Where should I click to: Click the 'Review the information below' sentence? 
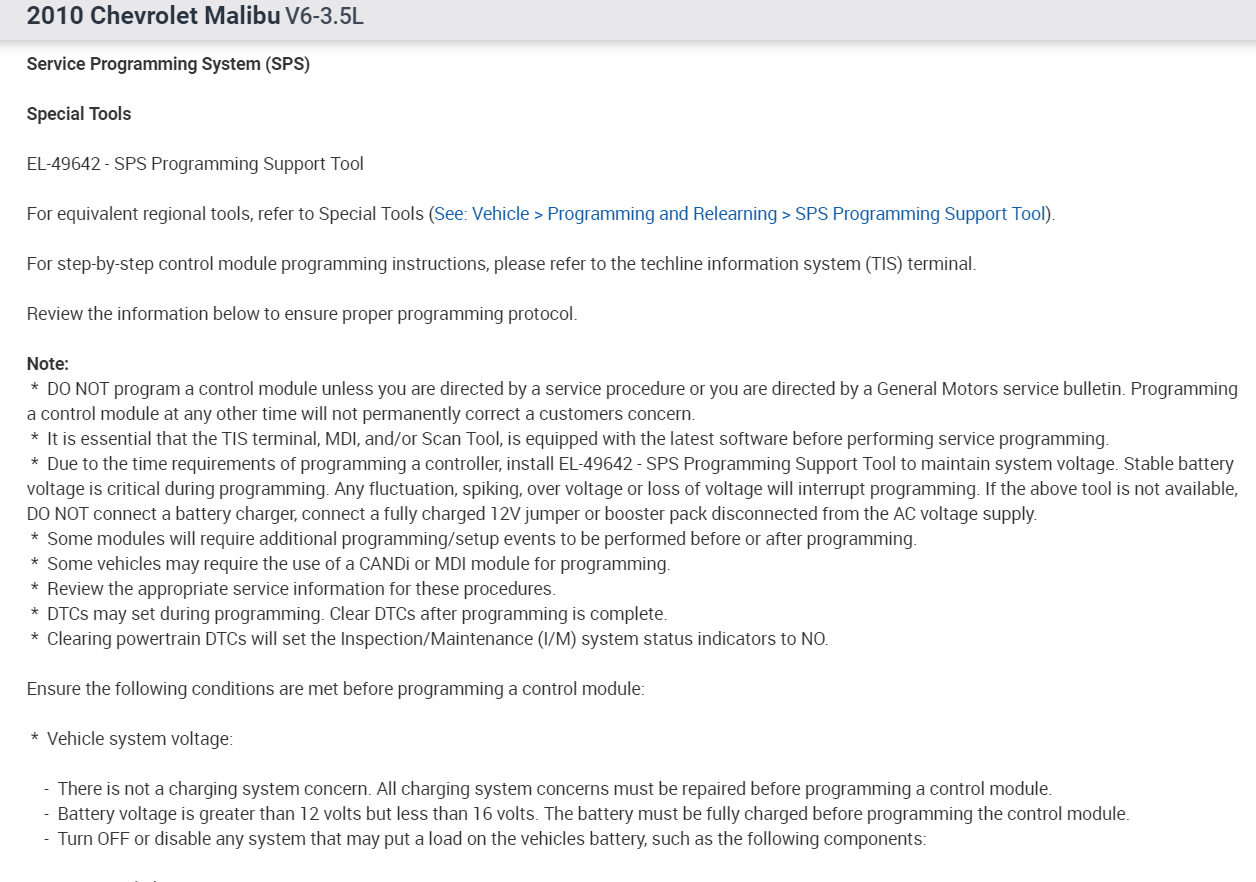[x=302, y=314]
